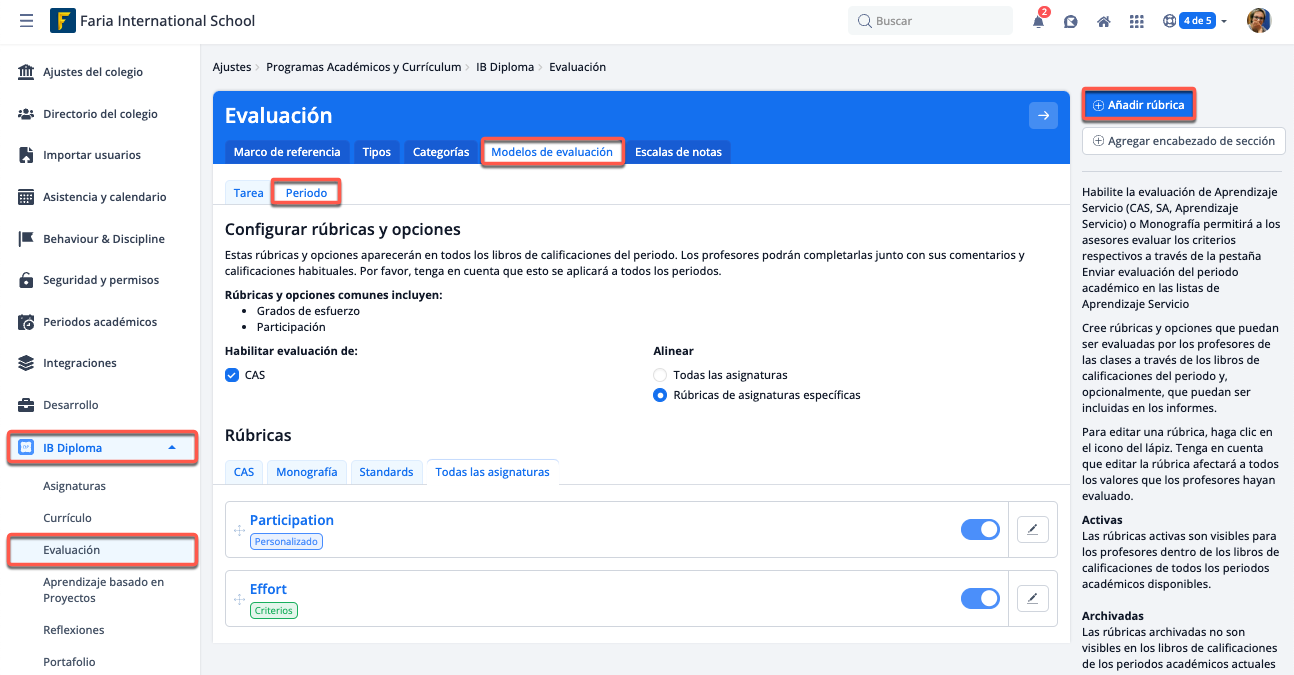Open the hamburger menu icon
Image resolution: width=1294 pixels, height=675 pixels.
26,21
